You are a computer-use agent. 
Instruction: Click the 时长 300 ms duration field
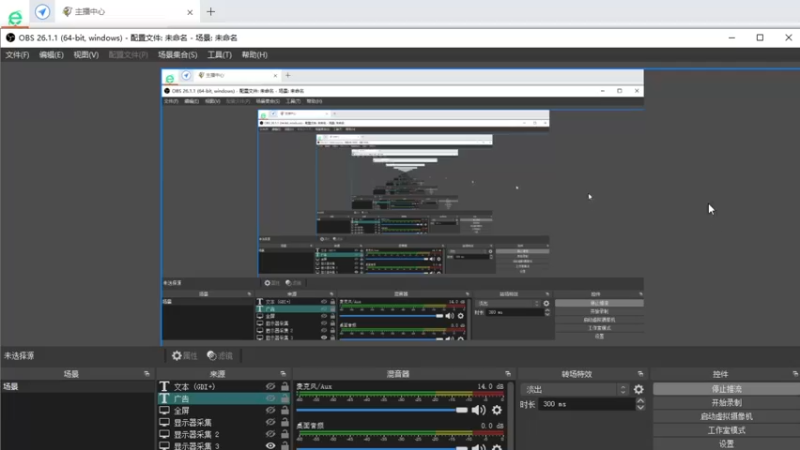click(587, 404)
